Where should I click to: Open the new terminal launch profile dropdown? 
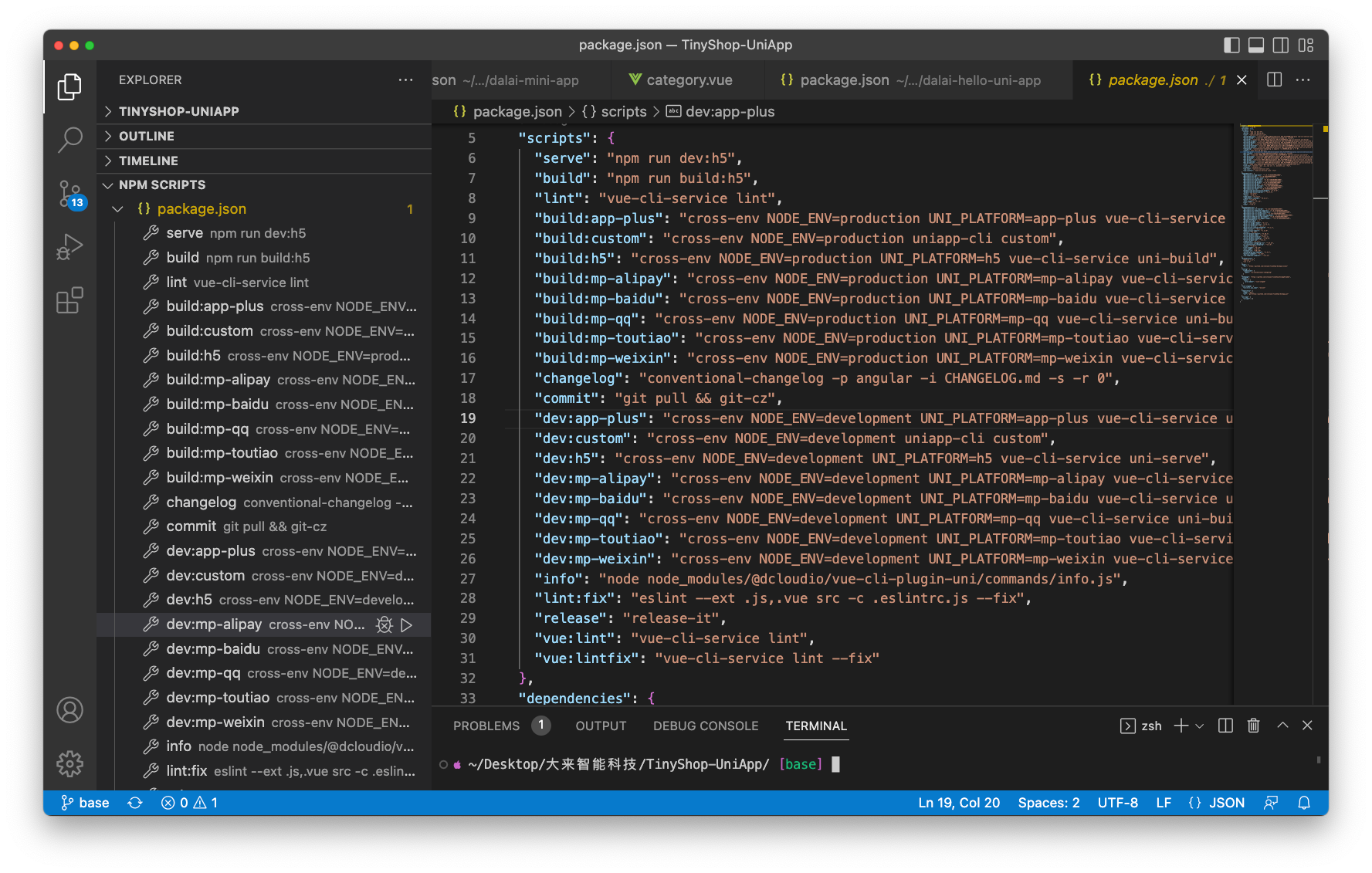tap(1199, 726)
